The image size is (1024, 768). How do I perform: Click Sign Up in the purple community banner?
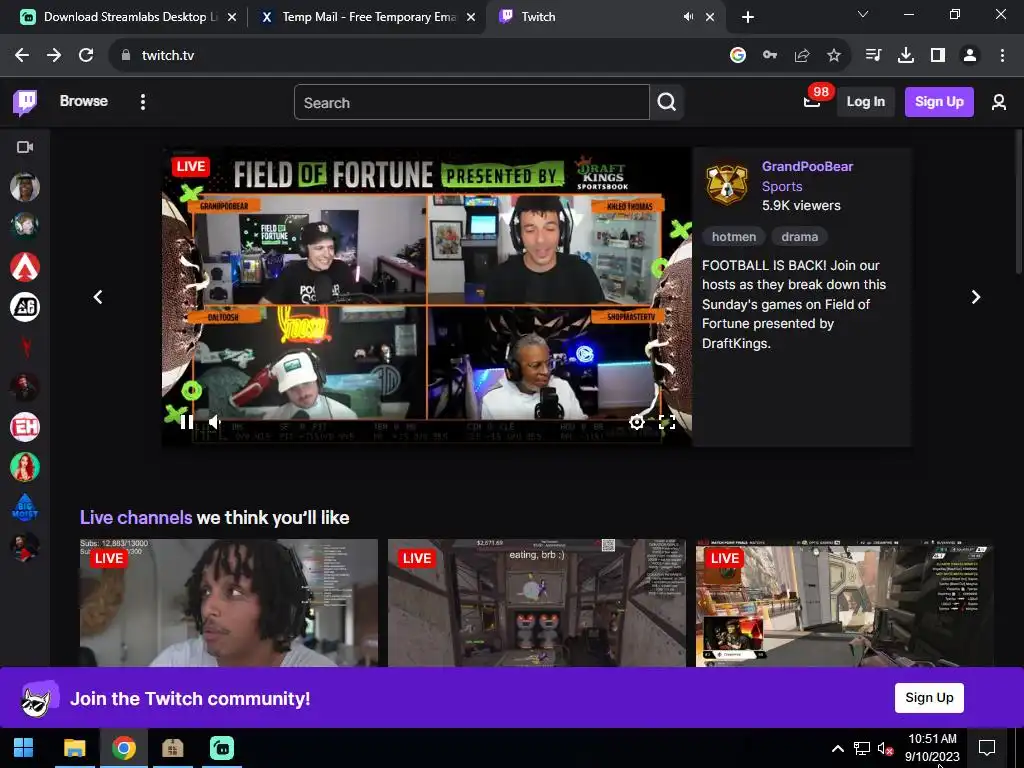pyautogui.click(x=929, y=698)
